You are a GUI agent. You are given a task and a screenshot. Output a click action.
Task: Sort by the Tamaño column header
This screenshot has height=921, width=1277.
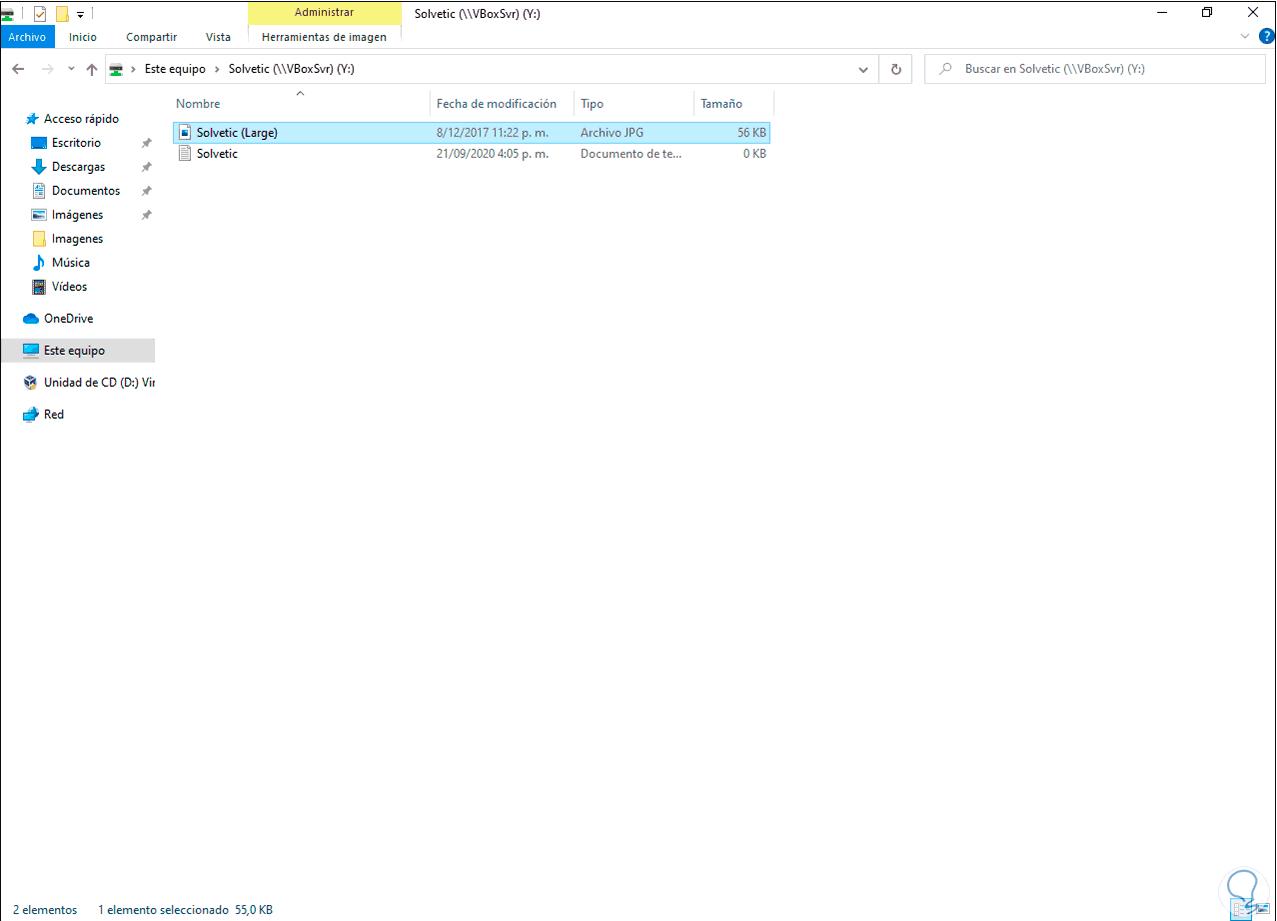(x=721, y=104)
